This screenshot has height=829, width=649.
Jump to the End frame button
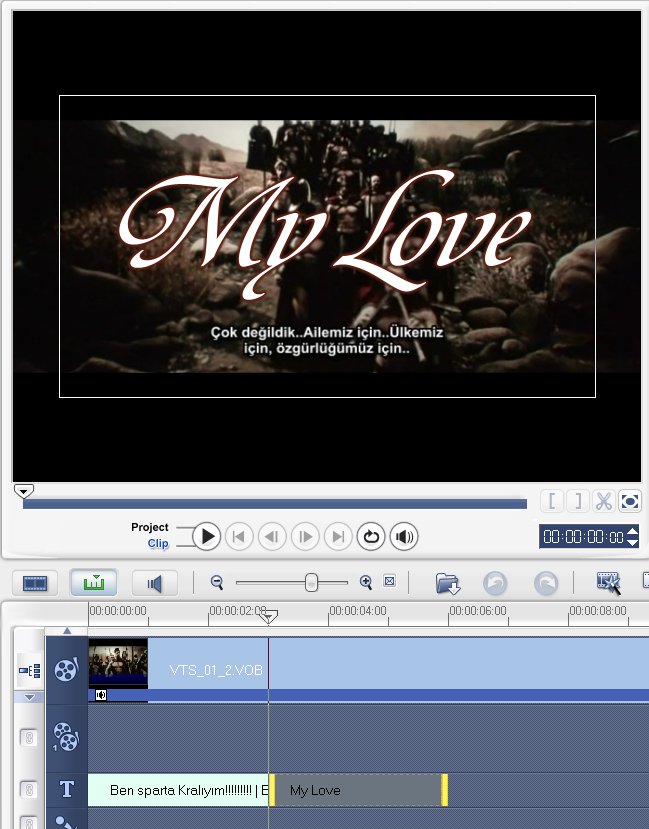(x=338, y=537)
